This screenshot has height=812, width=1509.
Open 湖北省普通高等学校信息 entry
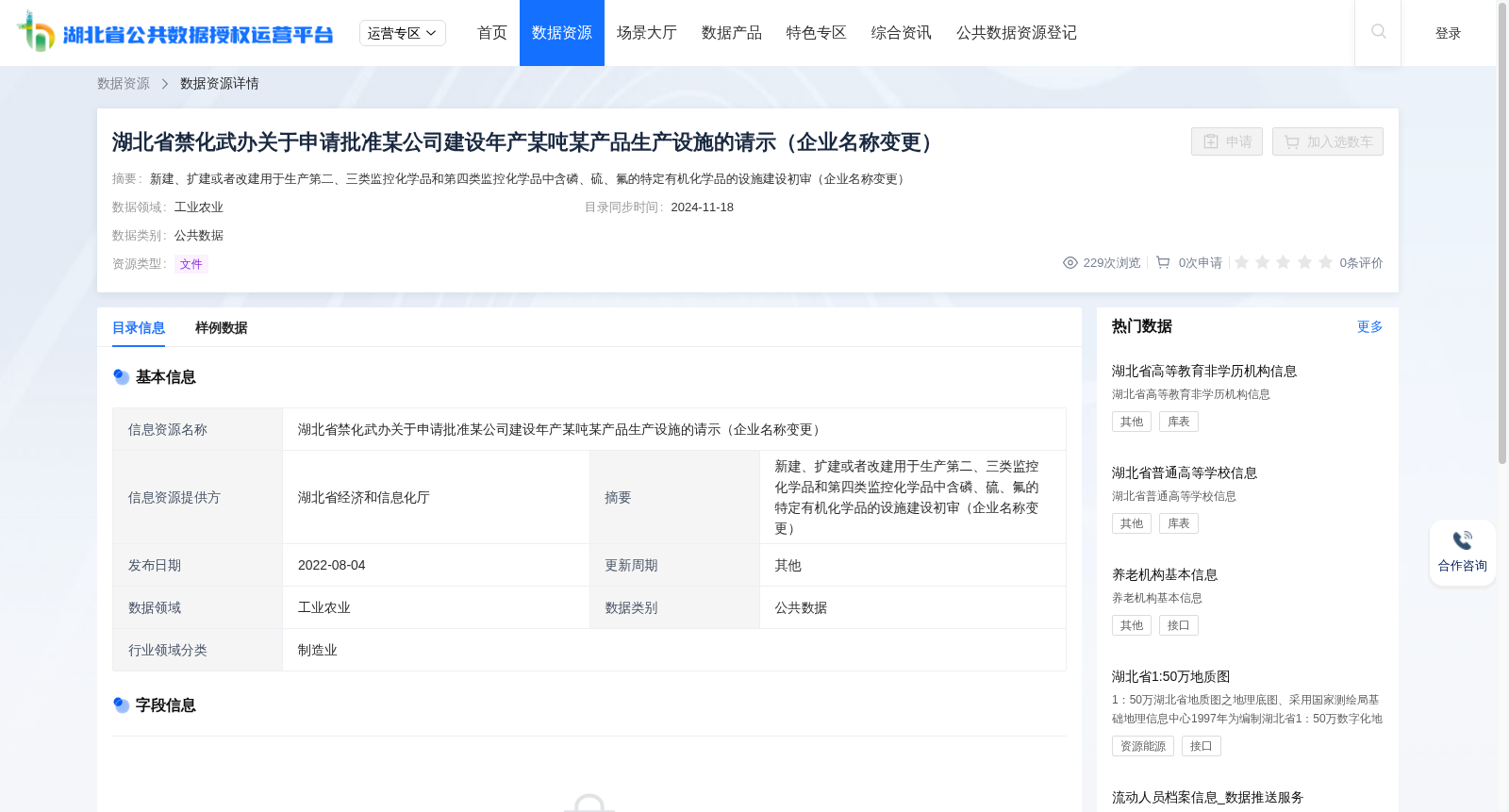click(x=1185, y=473)
